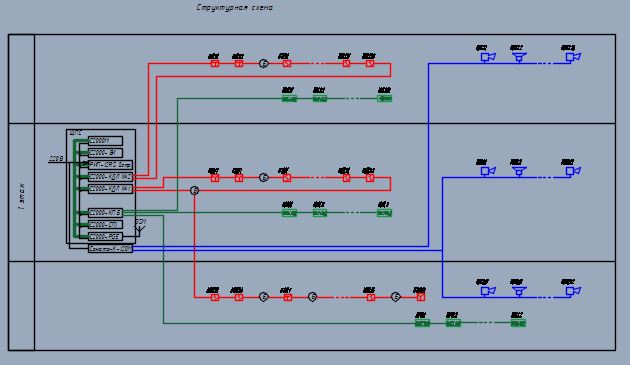
Task: Click the middle-floor blue horn loudspeaker symbol
Action: 519,171
